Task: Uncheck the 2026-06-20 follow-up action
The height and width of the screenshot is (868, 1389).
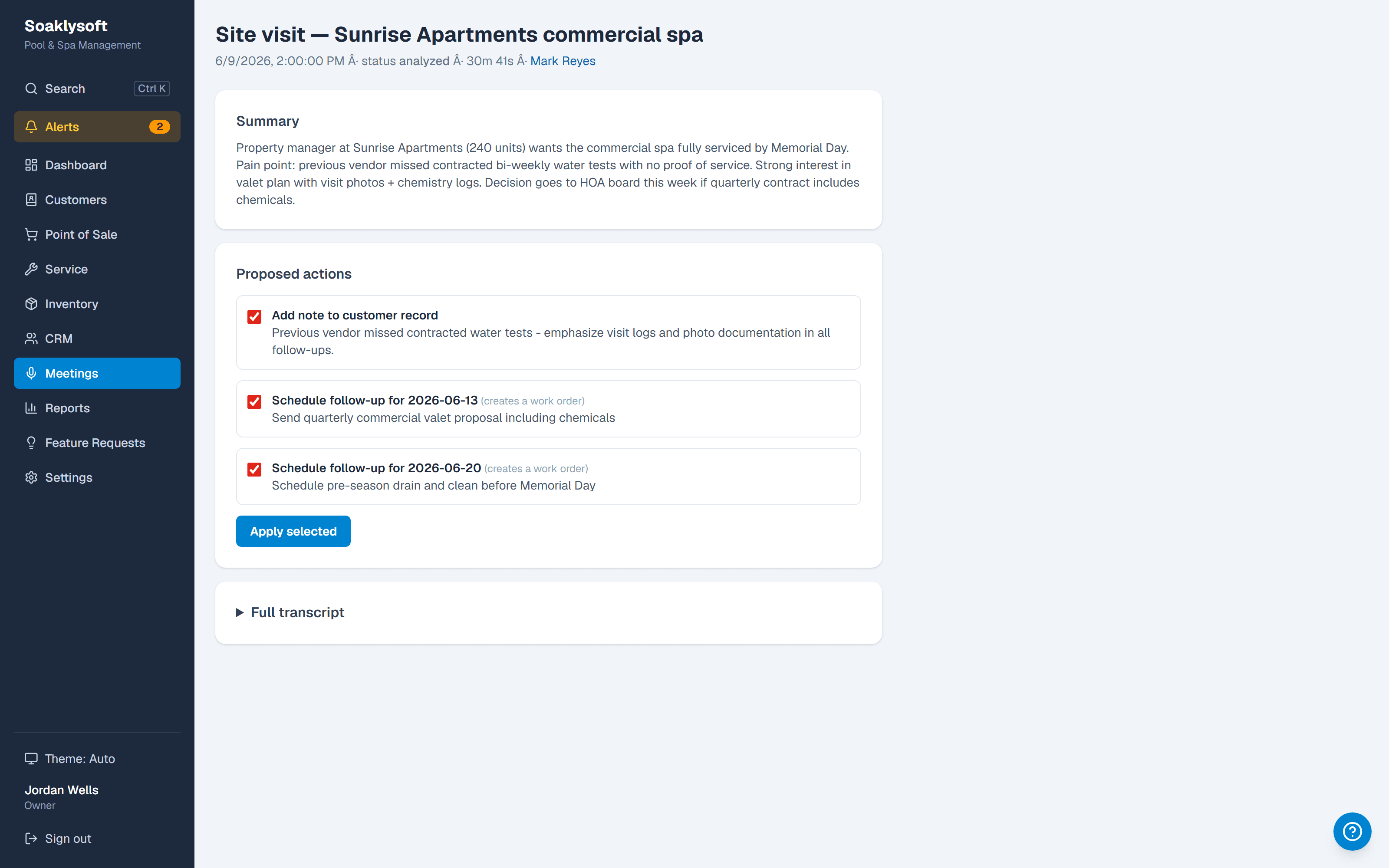Action: click(x=254, y=469)
